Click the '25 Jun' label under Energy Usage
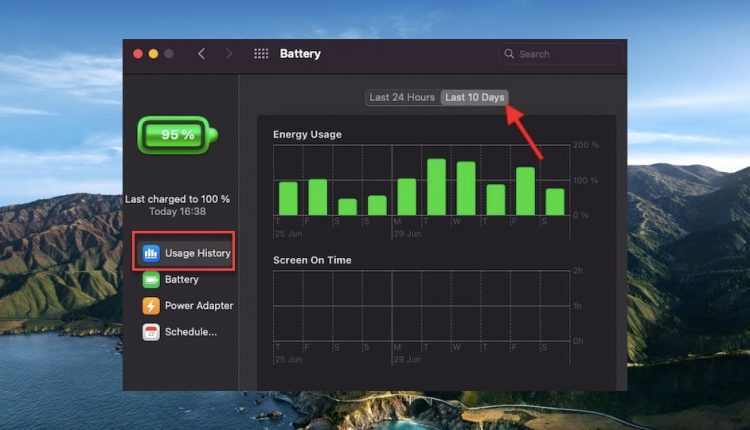Viewport: 750px width, 430px height. click(x=288, y=234)
